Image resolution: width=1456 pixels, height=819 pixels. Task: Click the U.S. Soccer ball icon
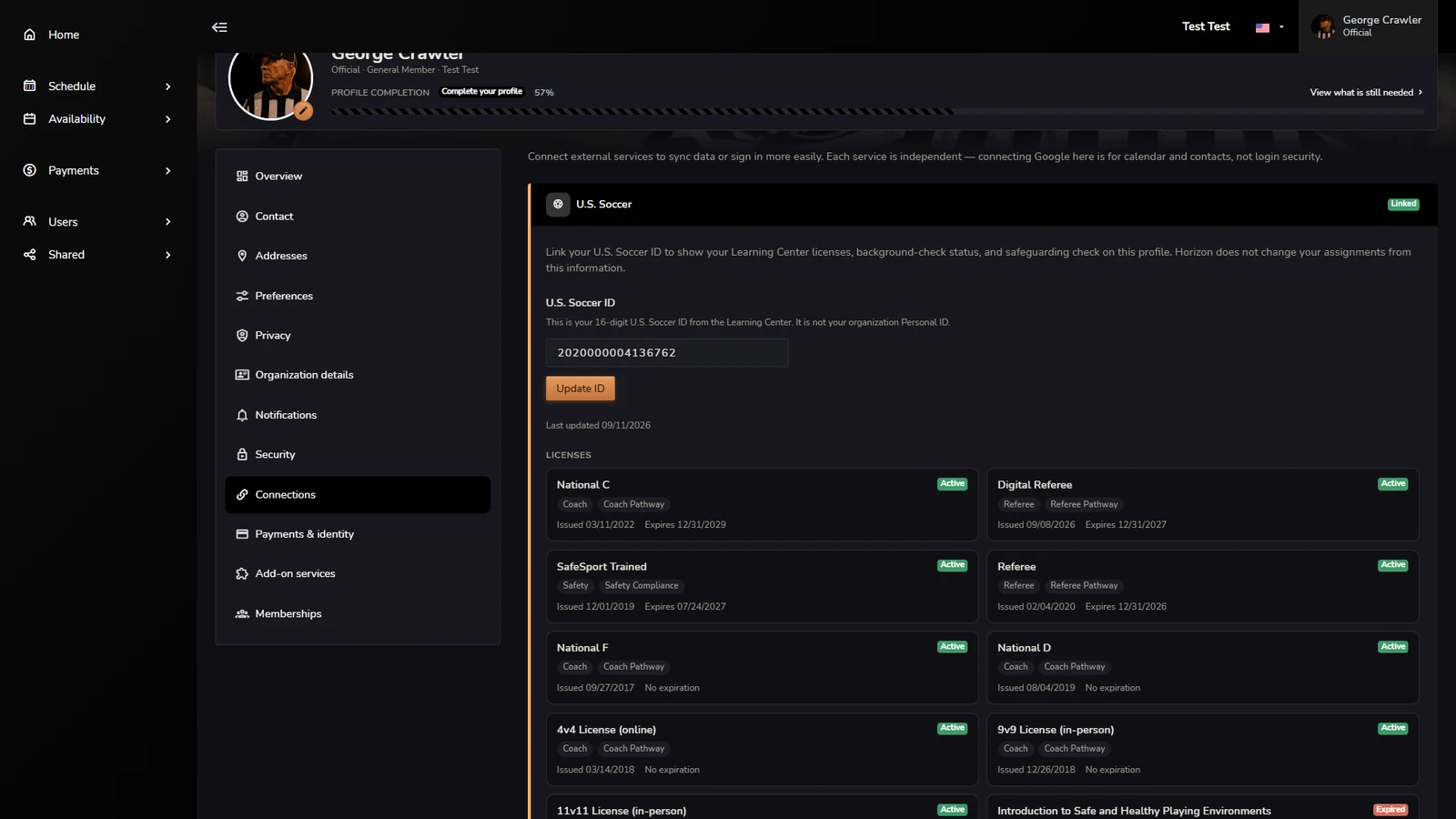point(558,204)
